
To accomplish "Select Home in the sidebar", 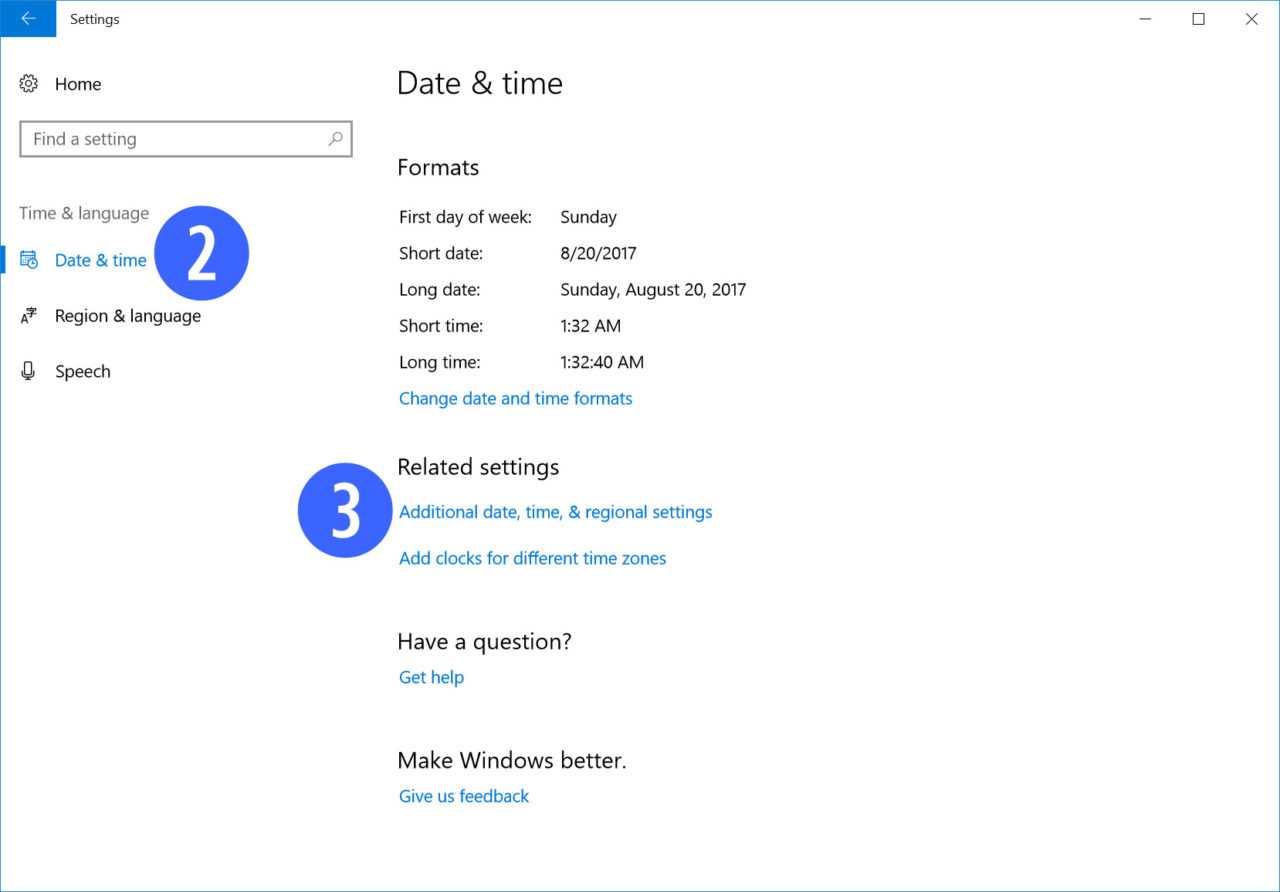I will pyautogui.click(x=78, y=84).
